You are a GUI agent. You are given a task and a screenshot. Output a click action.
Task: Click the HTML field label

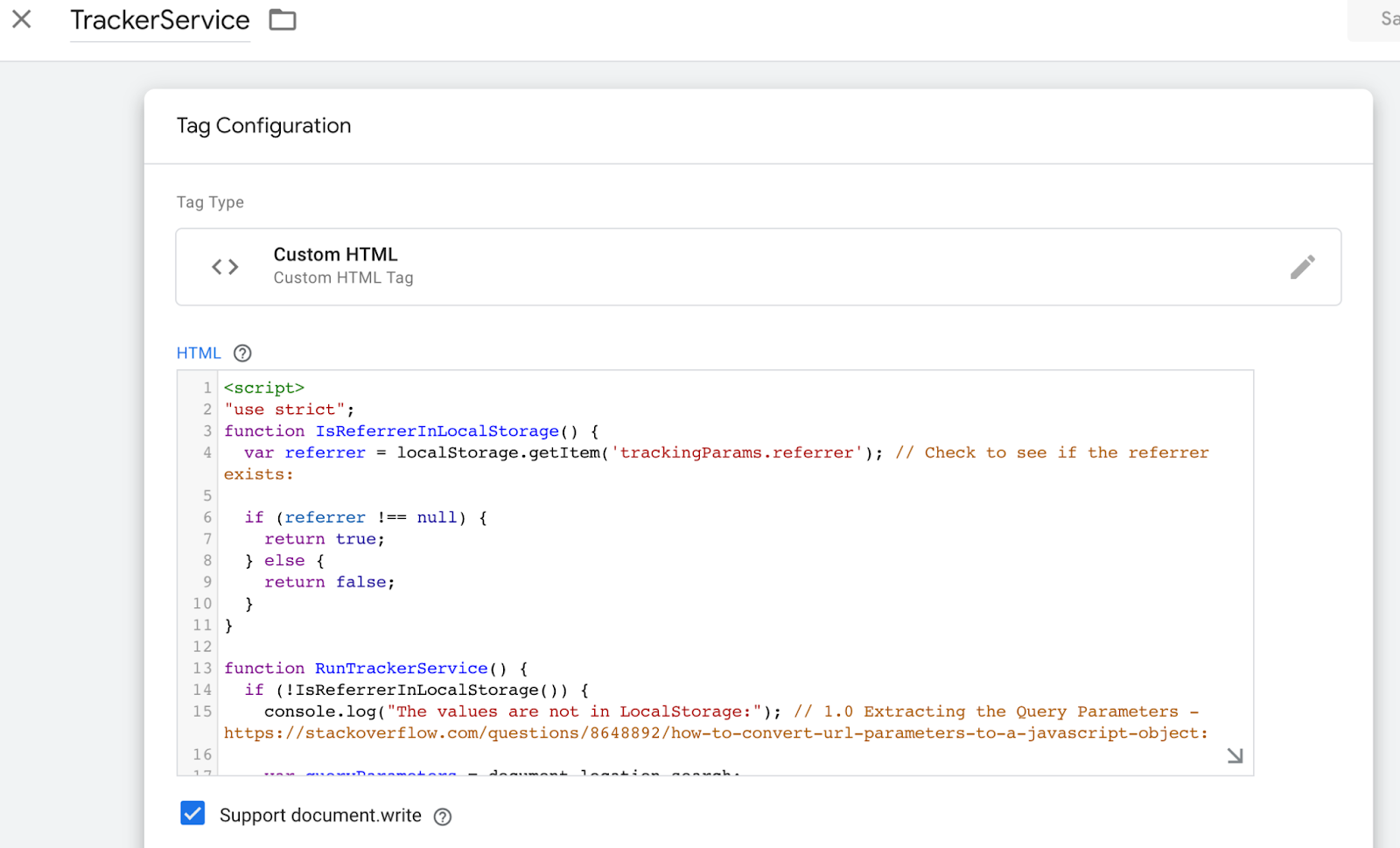[199, 353]
